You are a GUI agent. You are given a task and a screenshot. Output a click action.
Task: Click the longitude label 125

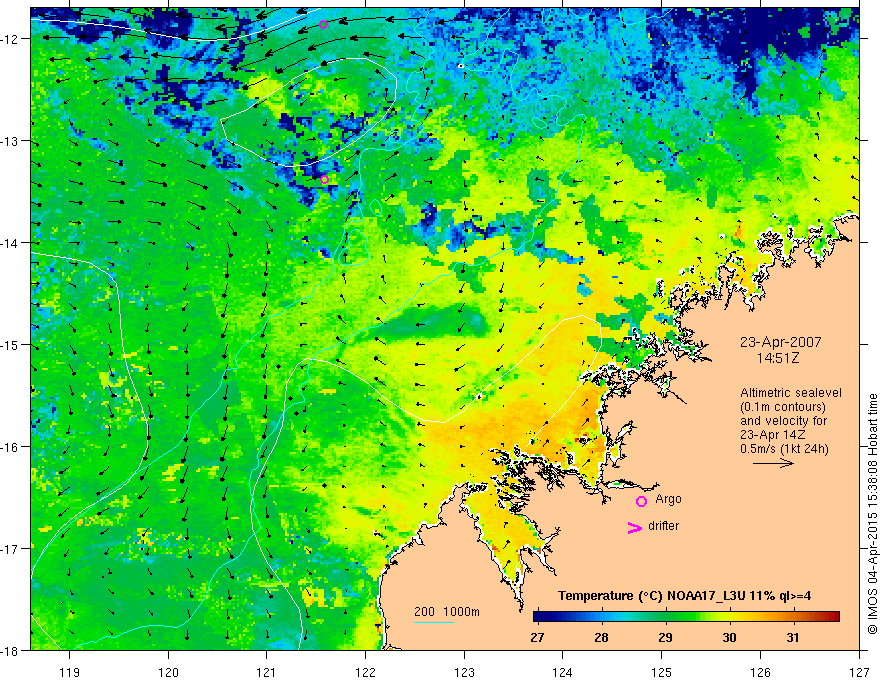click(x=662, y=673)
